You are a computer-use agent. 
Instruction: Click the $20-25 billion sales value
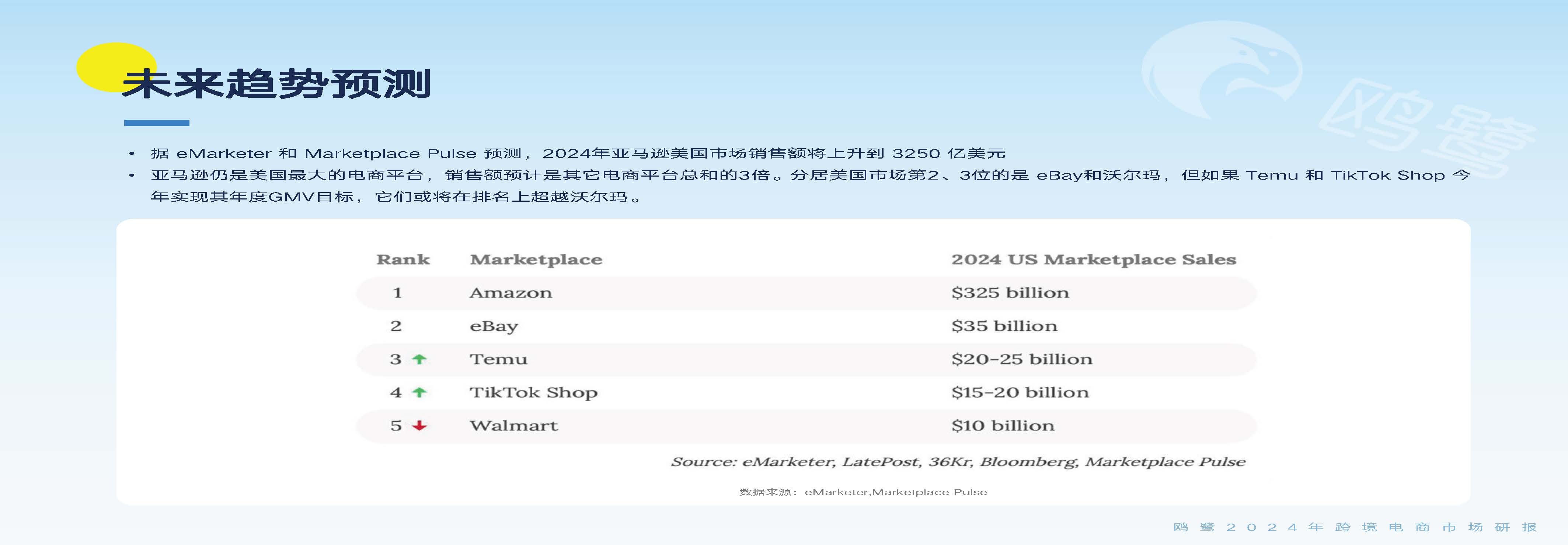(x=1022, y=359)
